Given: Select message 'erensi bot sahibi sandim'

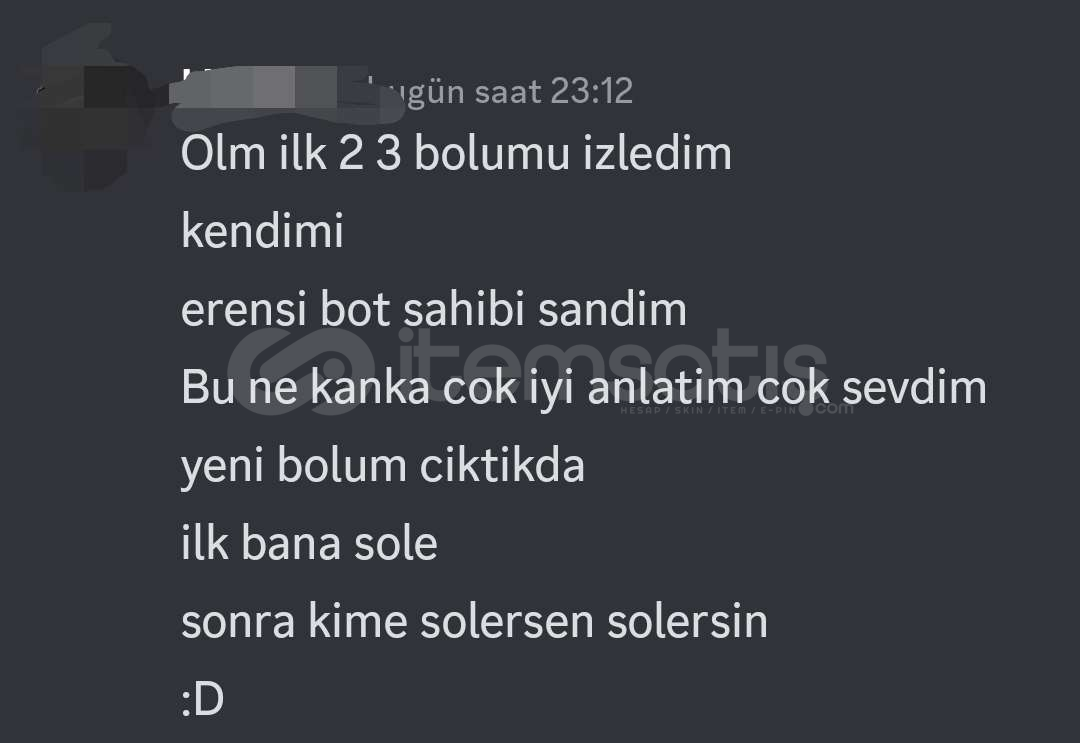Looking at the screenshot, I should coord(434,309).
